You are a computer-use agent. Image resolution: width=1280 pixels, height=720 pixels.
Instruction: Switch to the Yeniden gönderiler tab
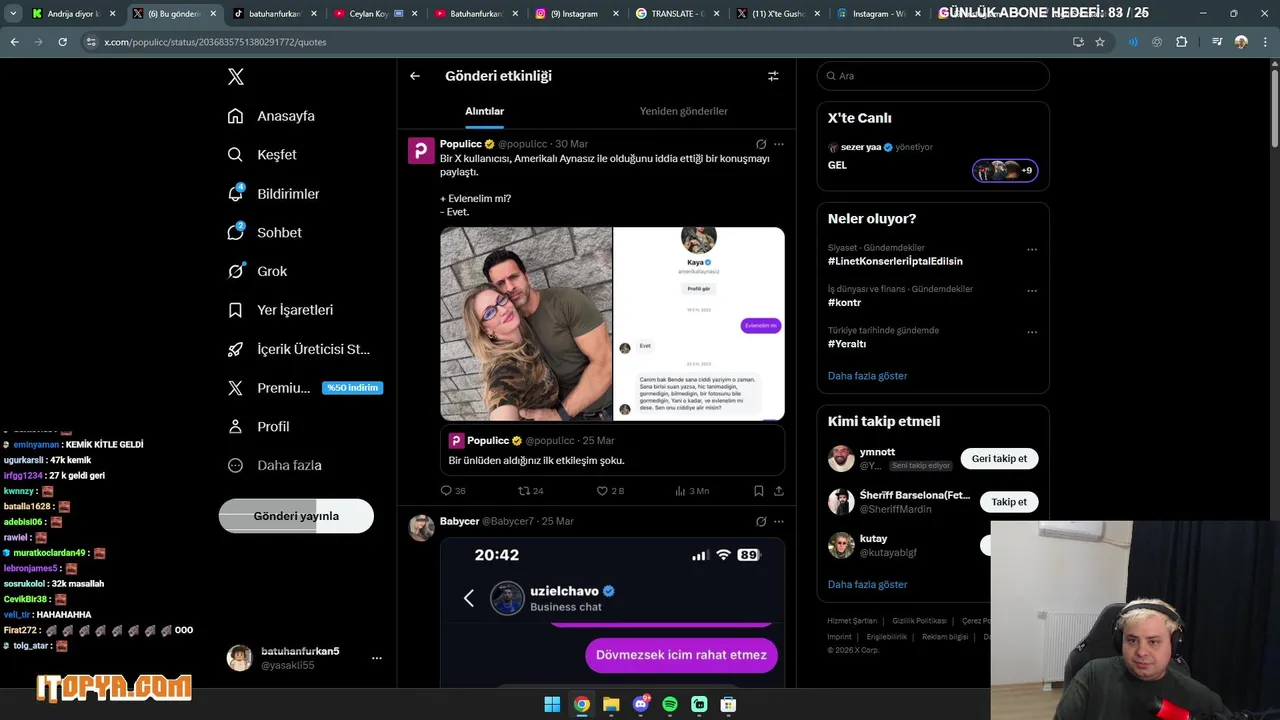click(x=684, y=111)
